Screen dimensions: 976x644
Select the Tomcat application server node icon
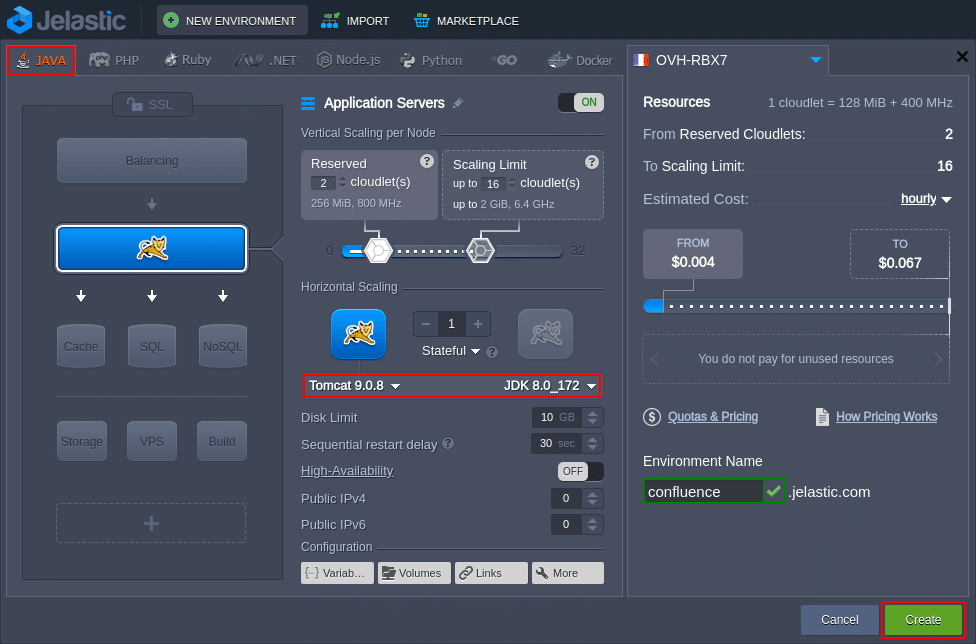[x=151, y=249]
